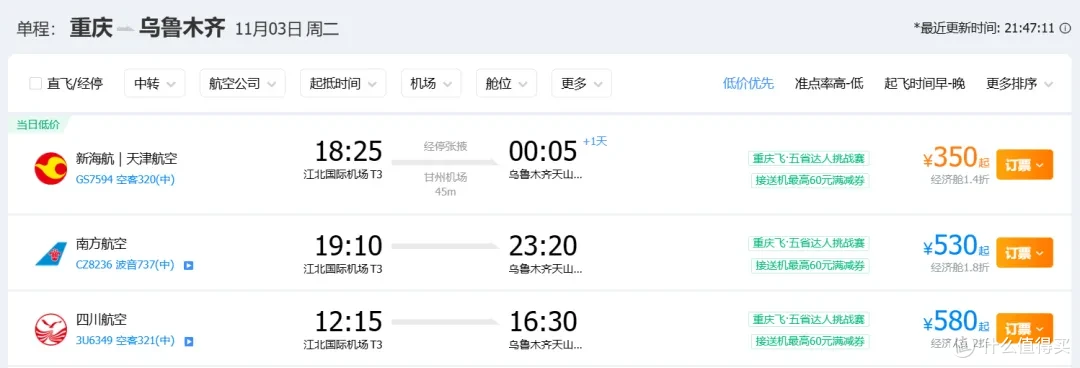Click 重庆飞·五省达人挑战赛 tag on CZ8236 row

[809, 243]
